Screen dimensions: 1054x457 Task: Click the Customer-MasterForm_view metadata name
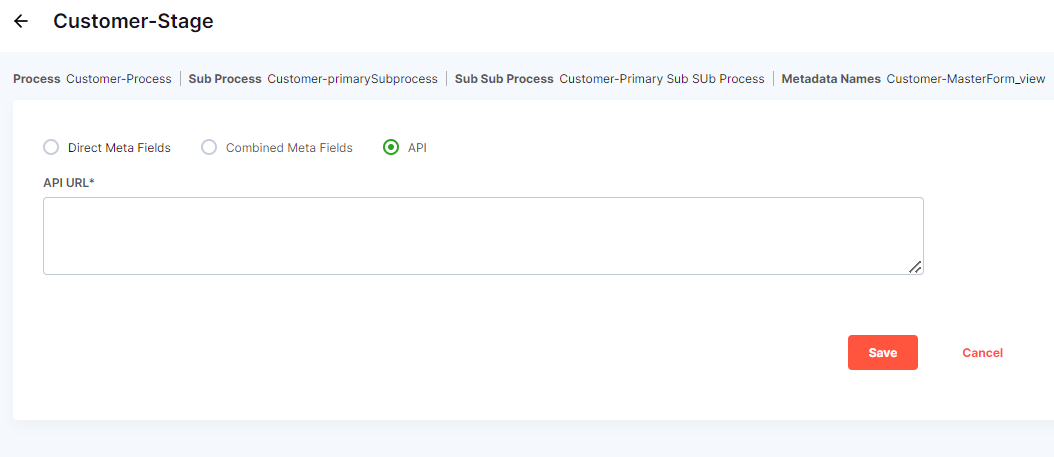(965, 79)
